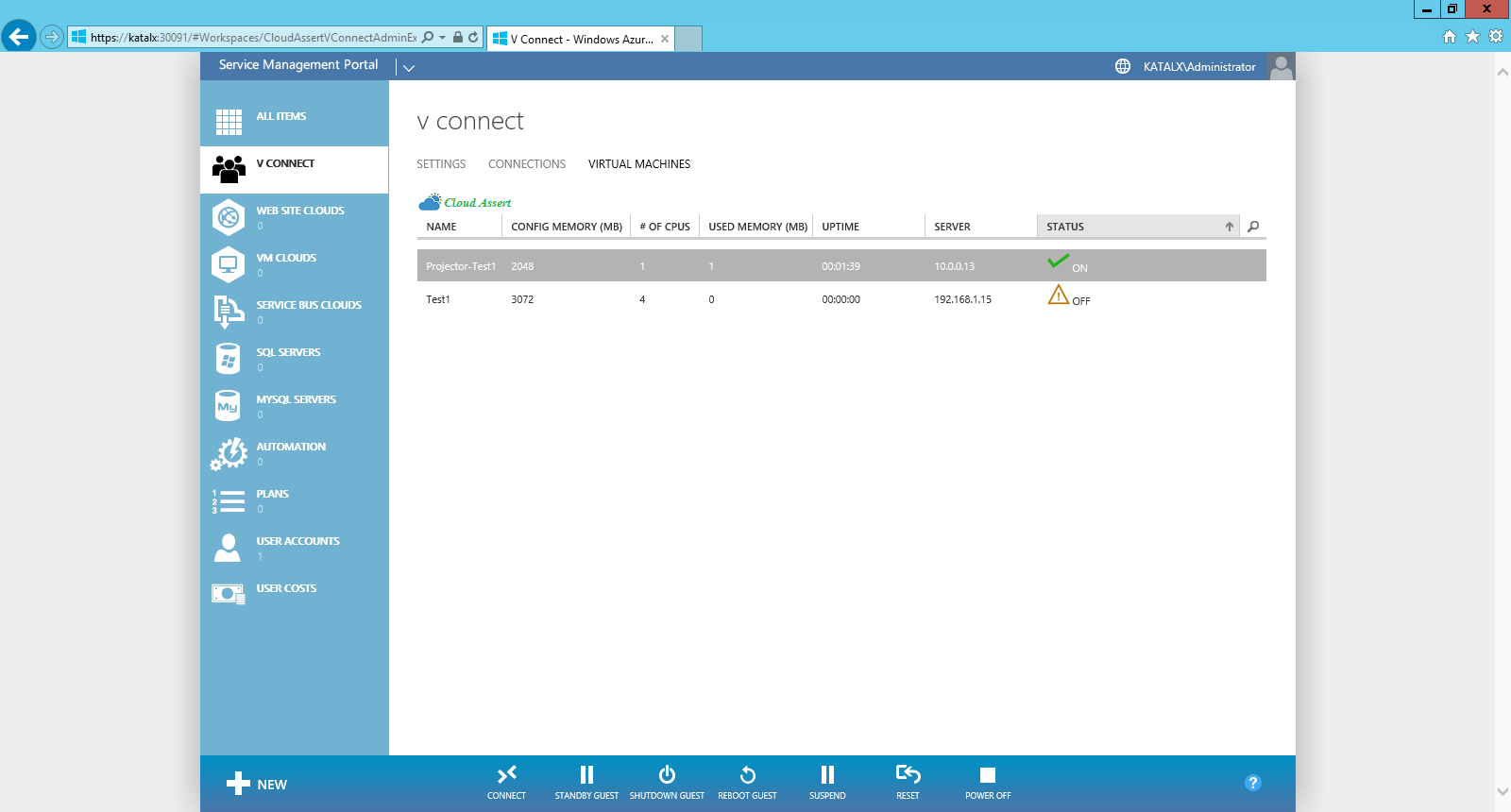
Task: Open VM Clouds monitor icon
Action: [229, 264]
